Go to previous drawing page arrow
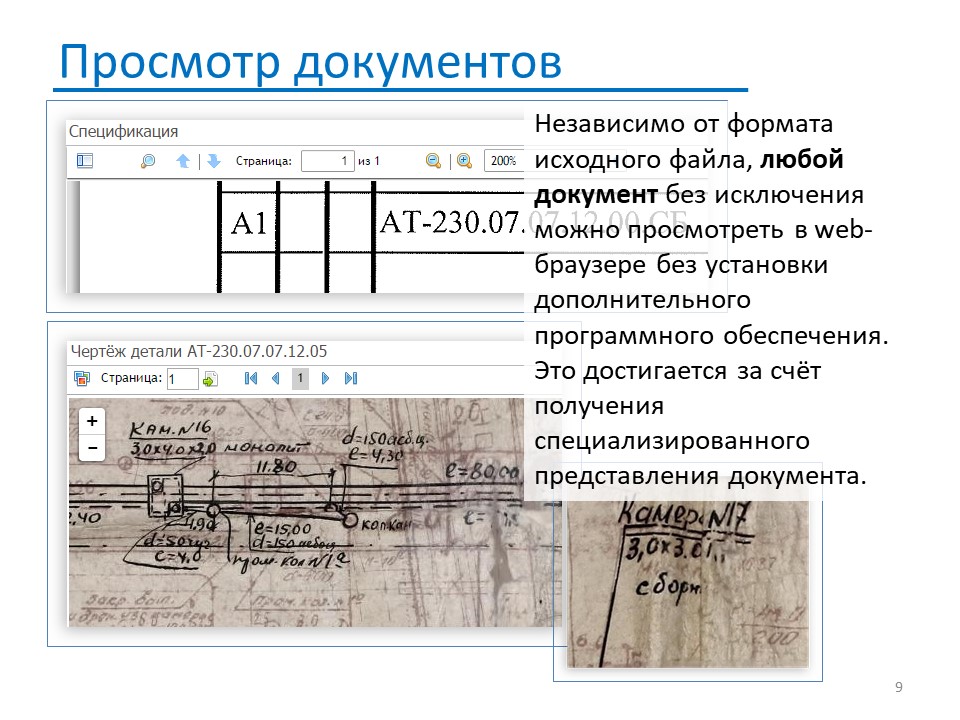The width and height of the screenshot is (960, 720). coord(276,378)
